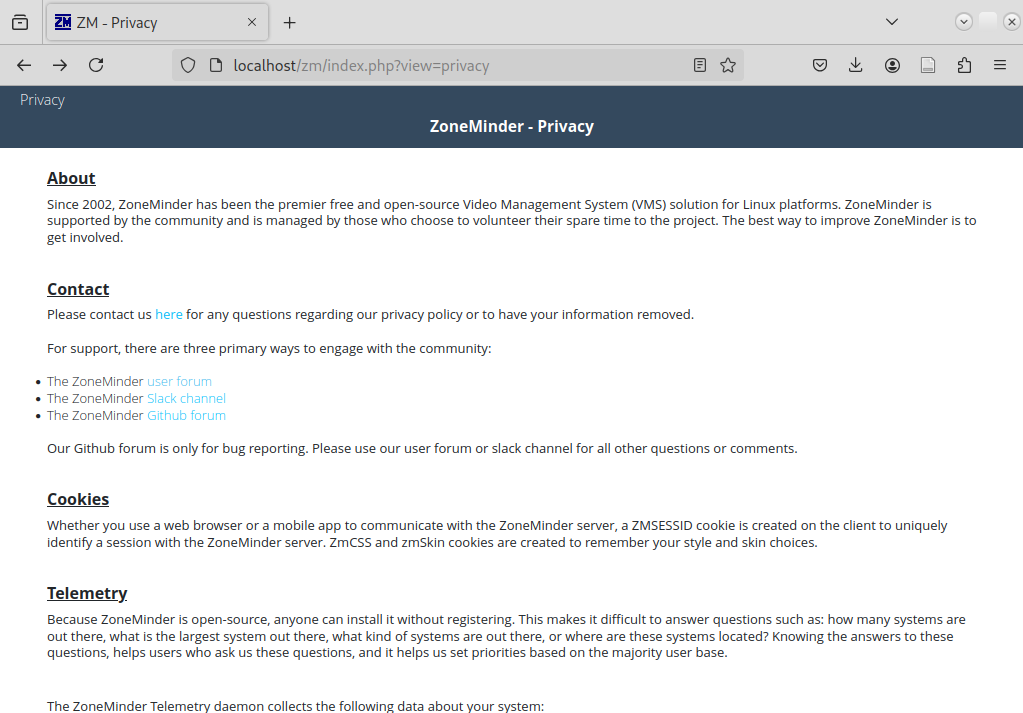Reload the current page

click(96, 65)
